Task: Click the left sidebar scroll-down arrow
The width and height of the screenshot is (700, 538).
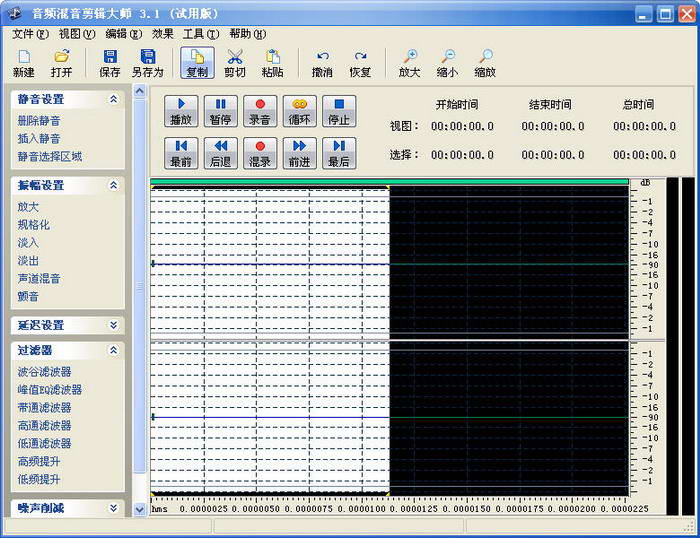Action: [x=140, y=509]
